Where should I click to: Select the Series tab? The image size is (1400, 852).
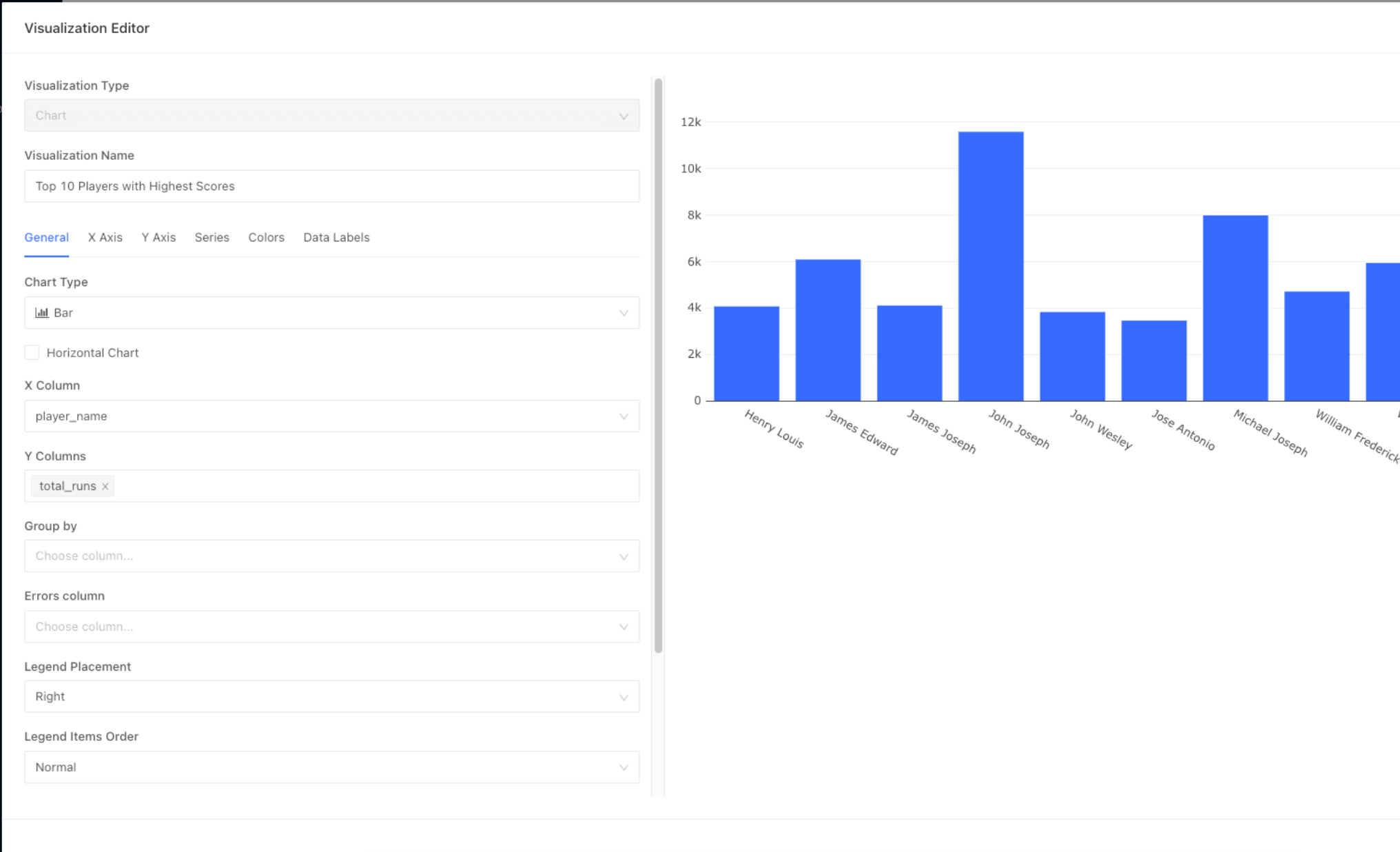(x=210, y=237)
